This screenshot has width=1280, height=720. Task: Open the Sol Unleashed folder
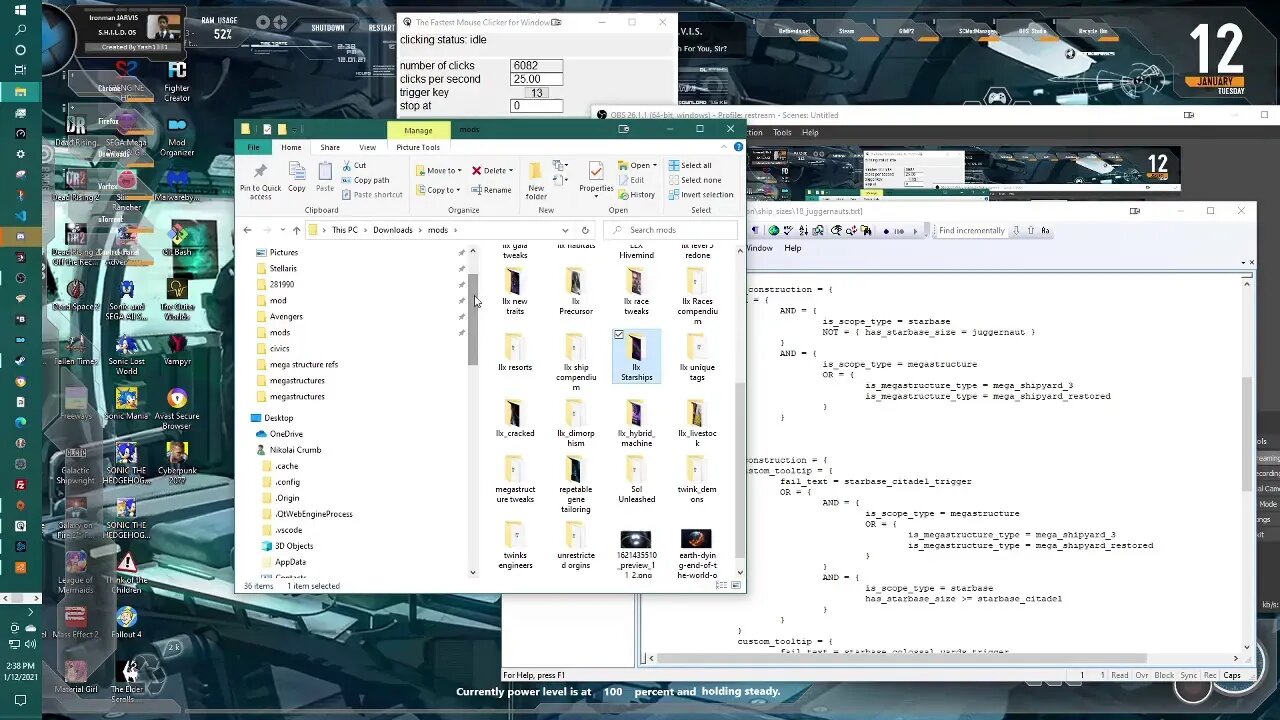[x=636, y=480]
